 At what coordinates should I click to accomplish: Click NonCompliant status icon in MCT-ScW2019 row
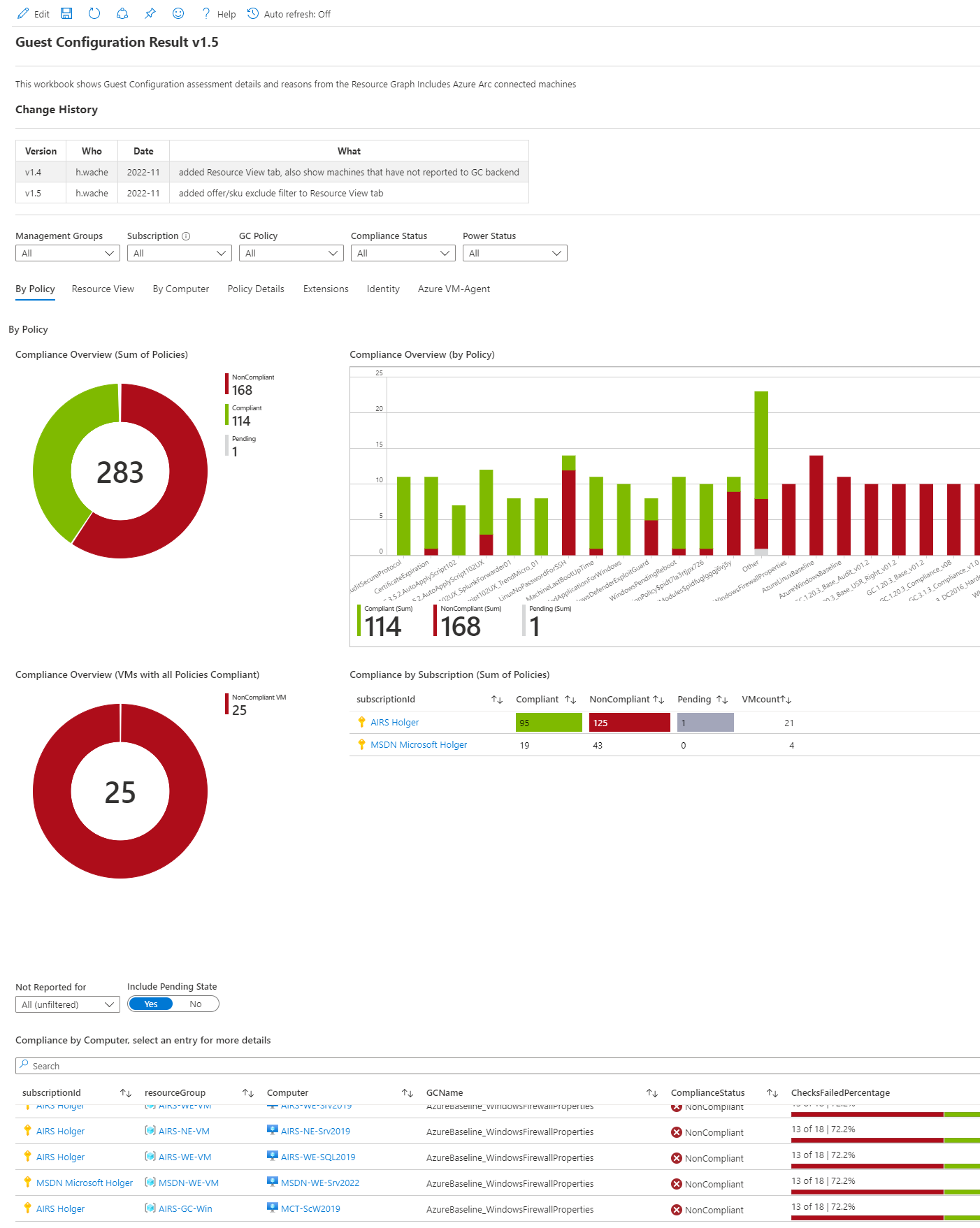click(x=677, y=1210)
